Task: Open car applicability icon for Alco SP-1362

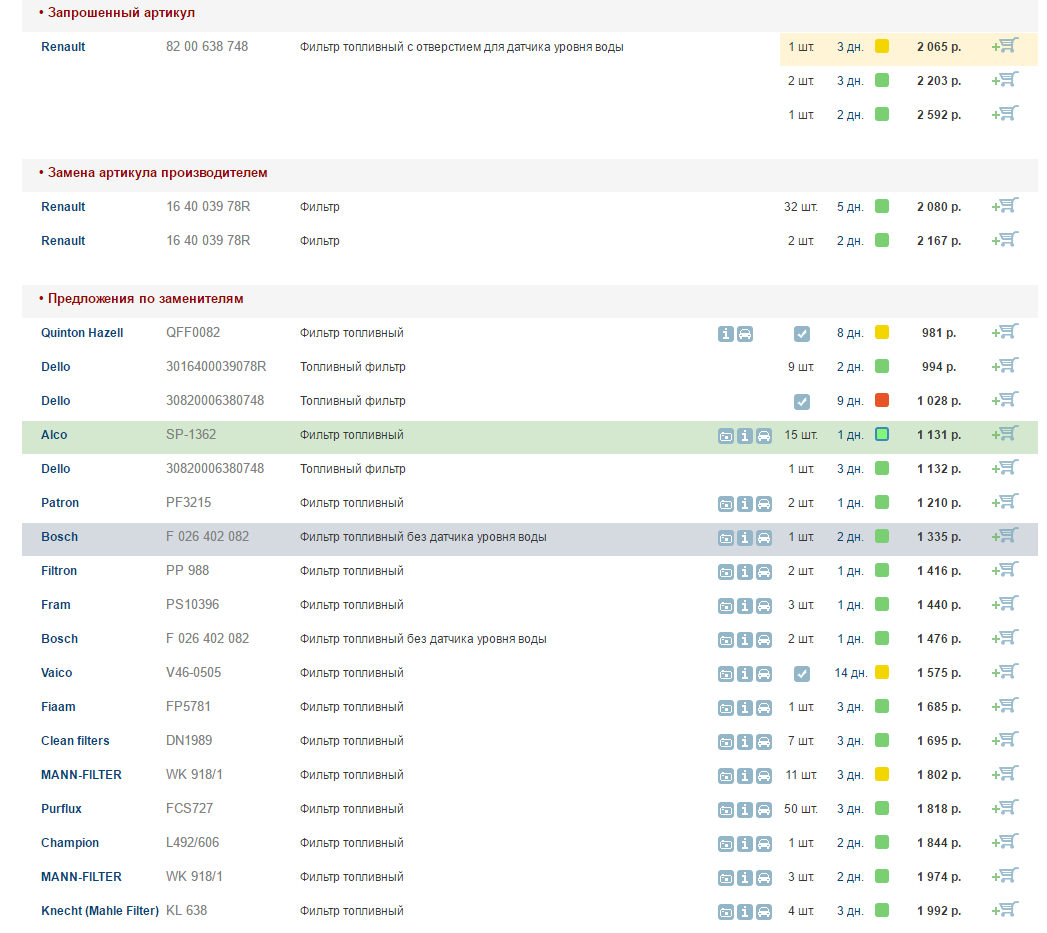Action: (764, 436)
